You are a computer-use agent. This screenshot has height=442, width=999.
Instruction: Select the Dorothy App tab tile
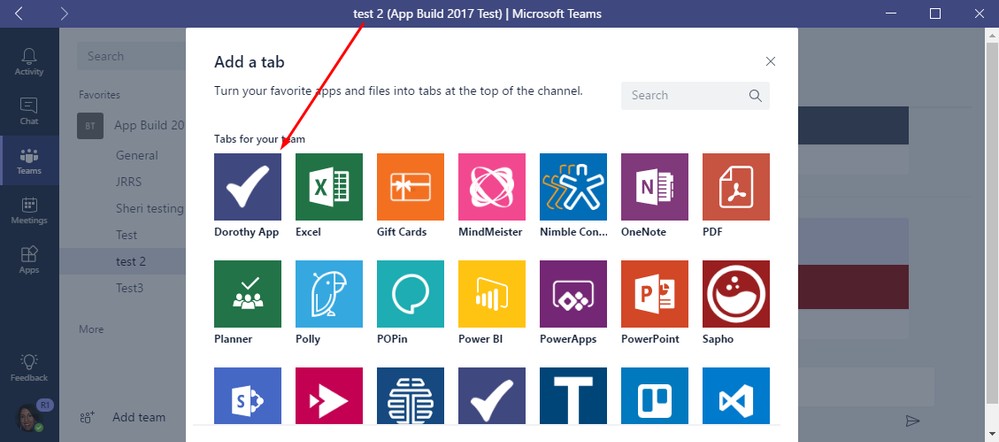click(x=247, y=187)
